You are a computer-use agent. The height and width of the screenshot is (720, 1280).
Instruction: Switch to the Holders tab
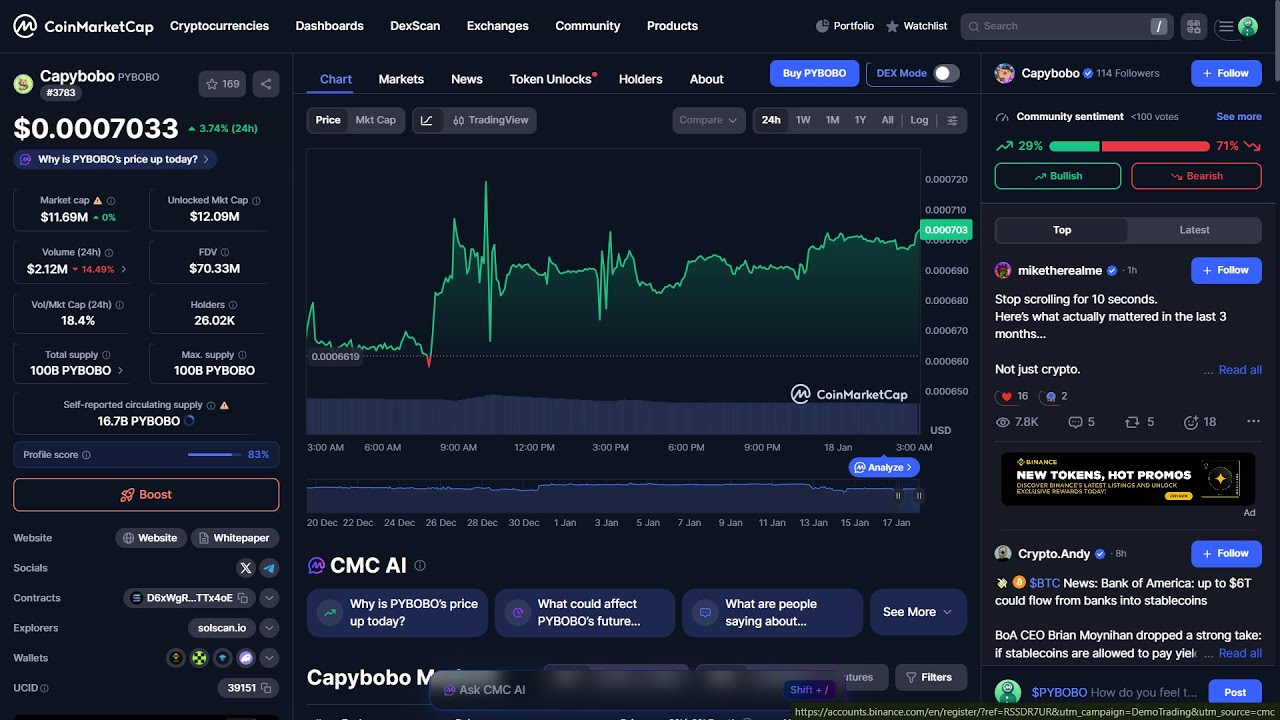pos(641,79)
